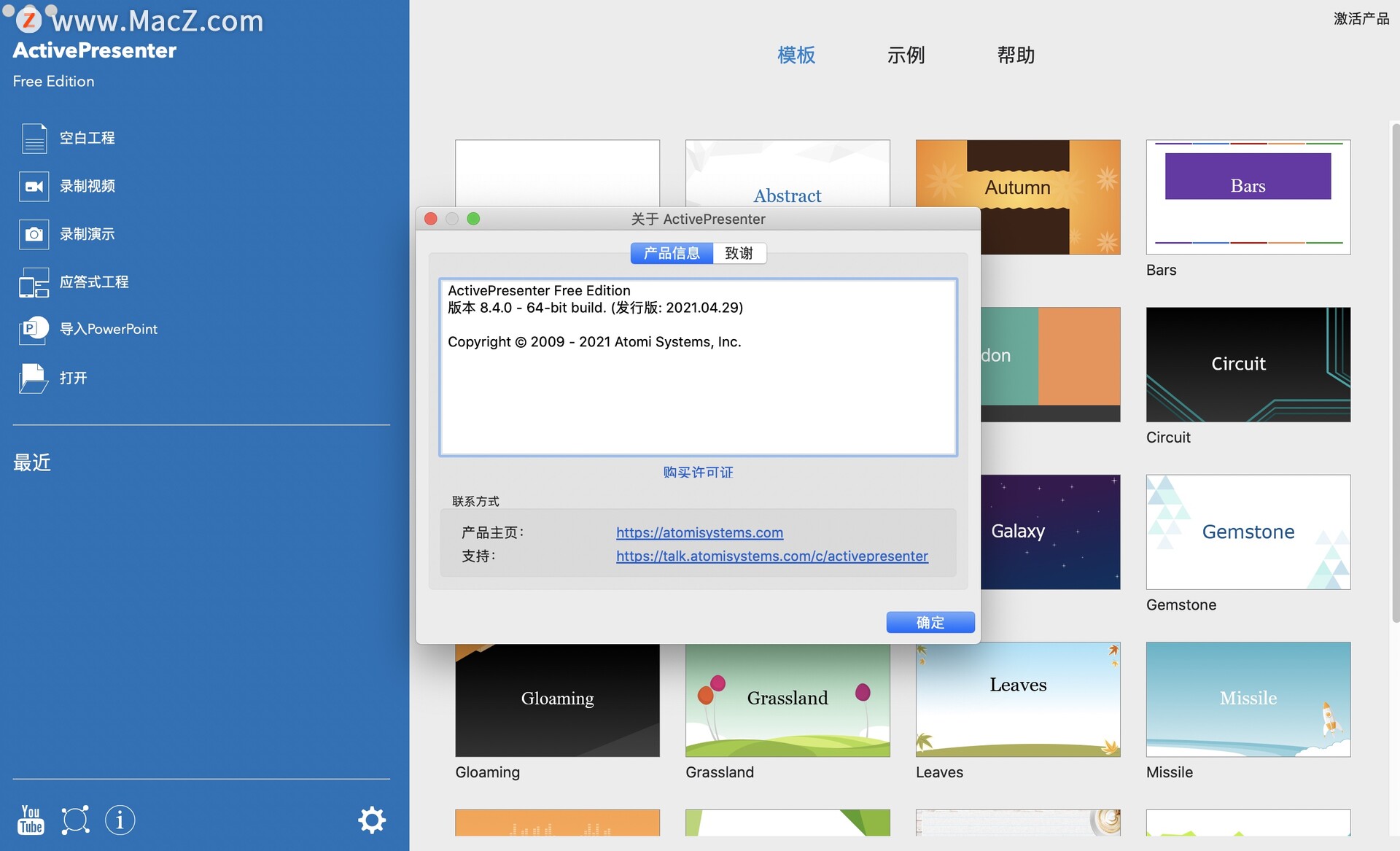Open the YouTube channel icon
This screenshot has width=1400, height=851.
point(31,820)
